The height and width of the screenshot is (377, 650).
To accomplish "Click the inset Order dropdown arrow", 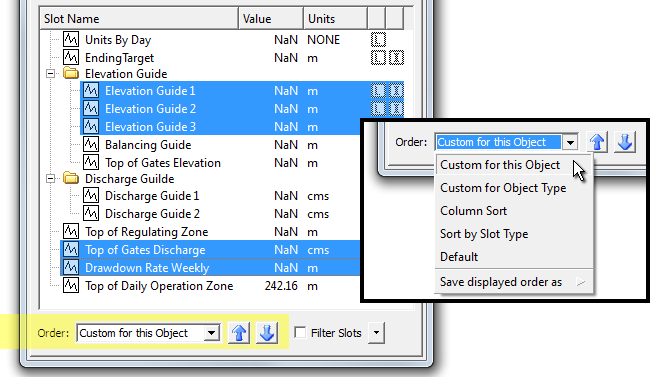I will coord(570,142).
